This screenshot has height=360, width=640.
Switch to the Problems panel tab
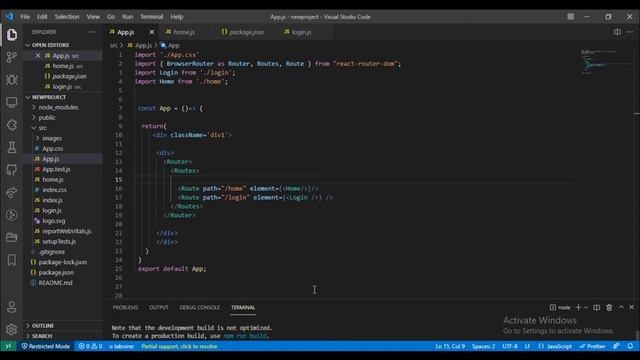point(125,307)
